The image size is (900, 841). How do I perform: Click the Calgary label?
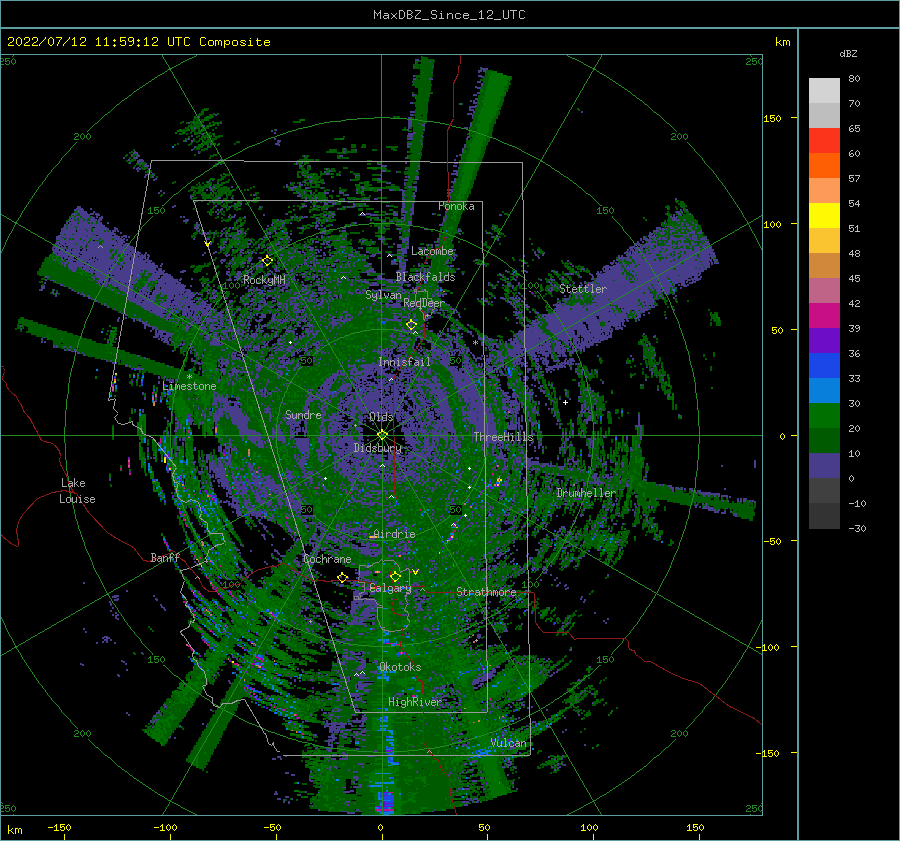(x=390, y=588)
